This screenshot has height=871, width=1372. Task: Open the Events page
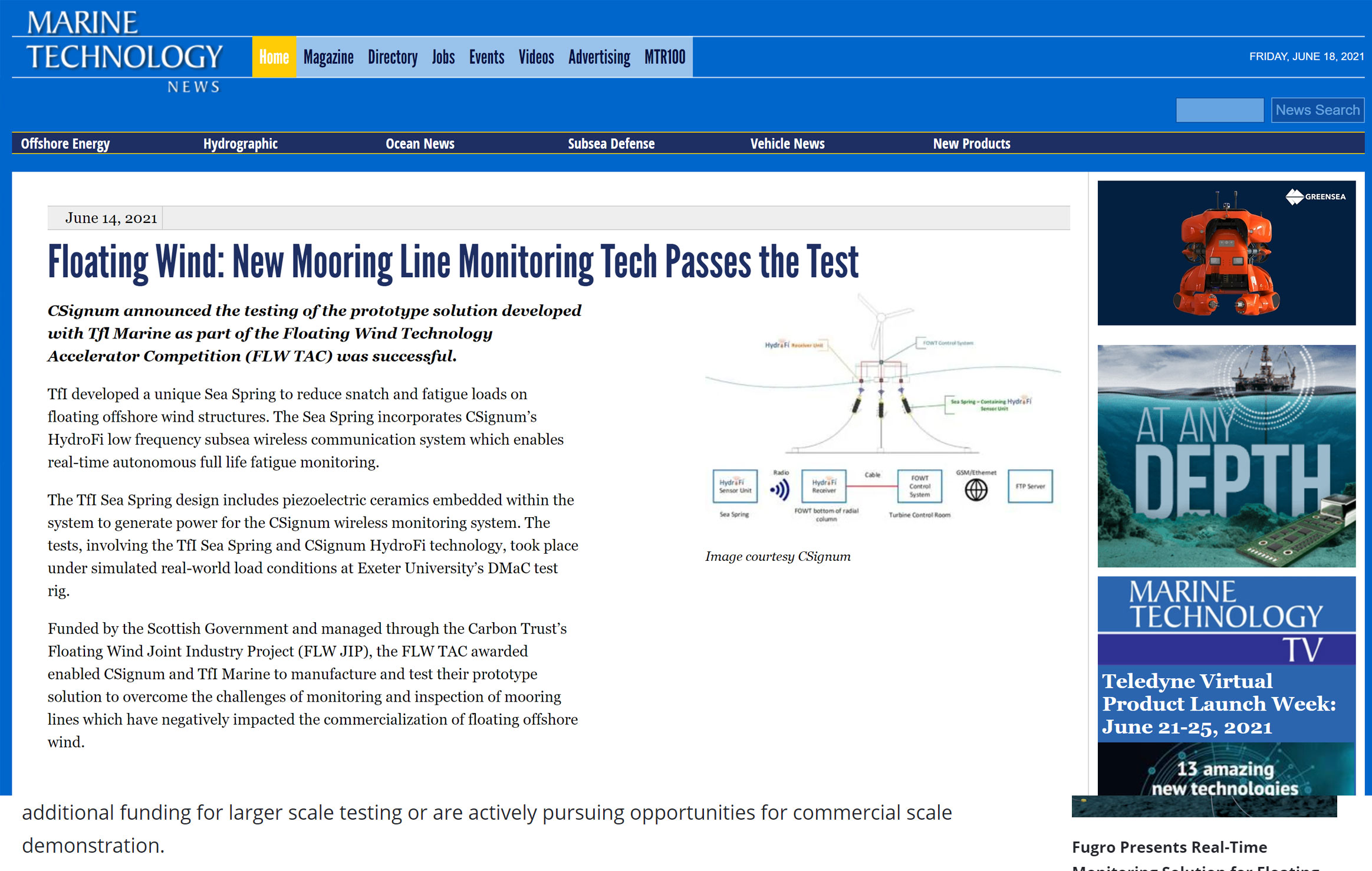pos(486,57)
